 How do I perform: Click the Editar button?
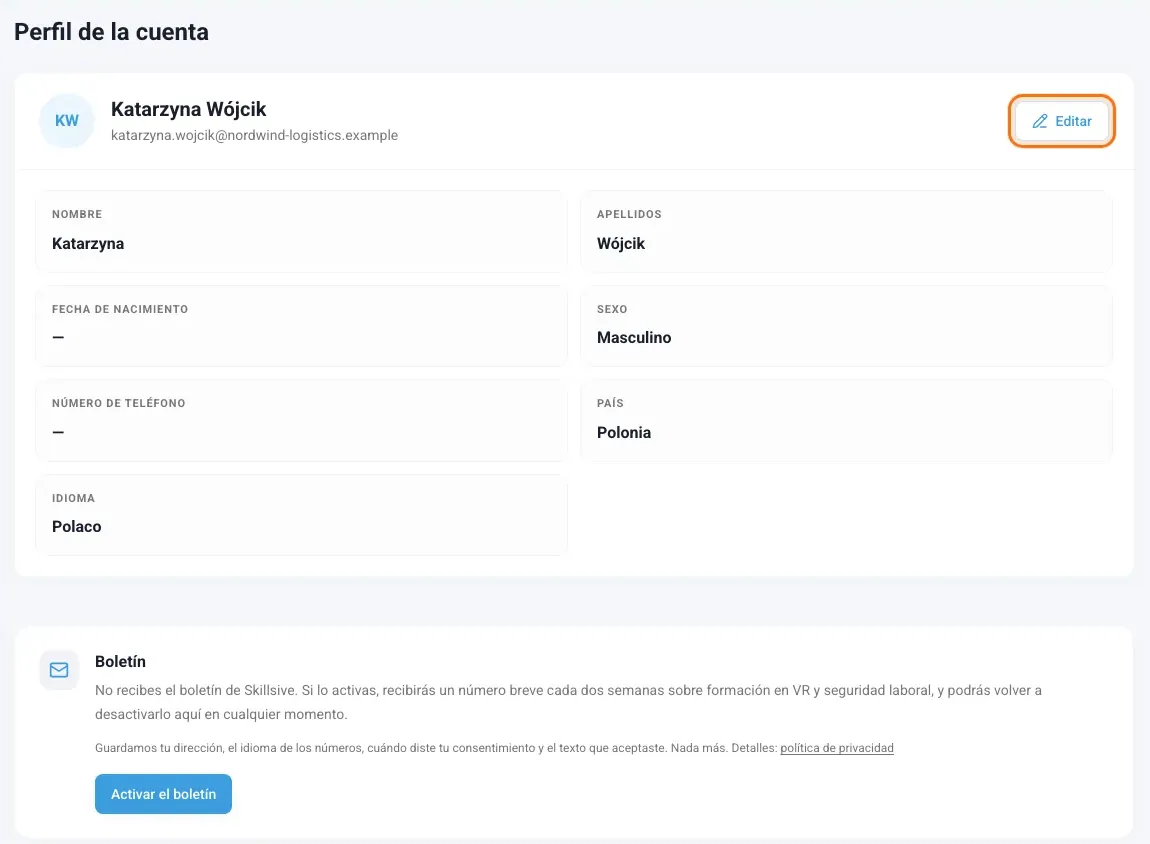point(1061,121)
